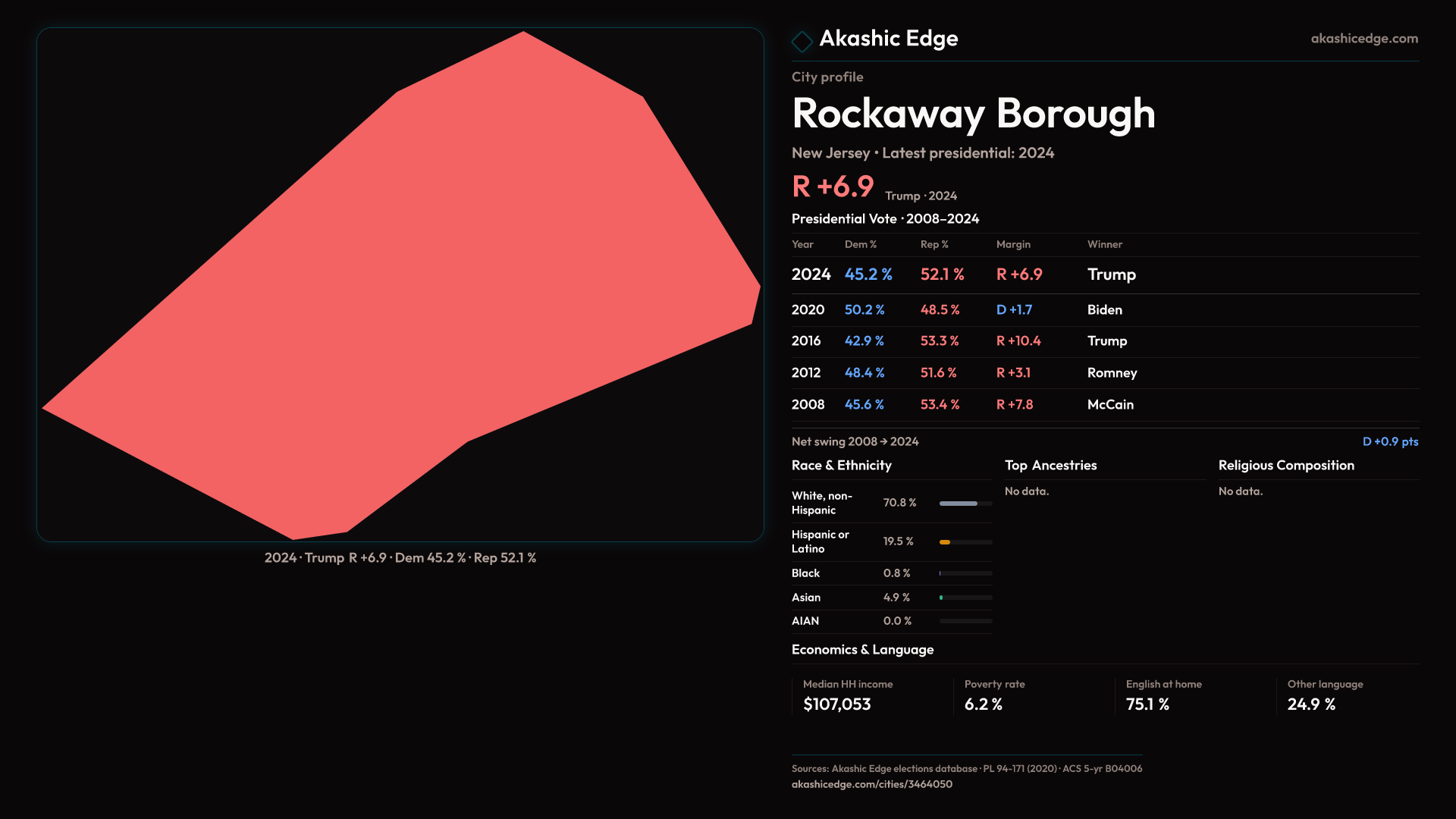Click the Rockaway Borough title heading

coord(973,114)
